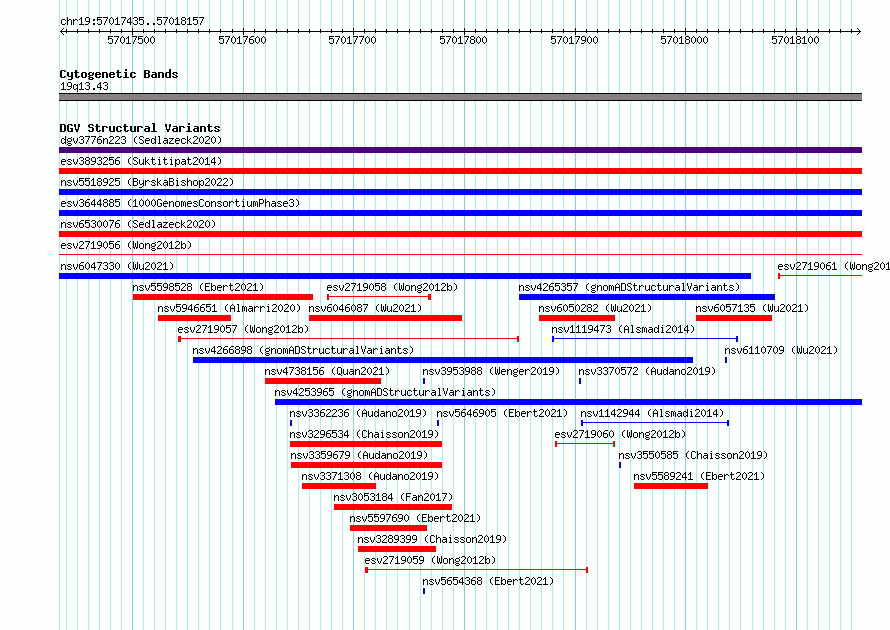Viewport: 890px width, 630px height.
Task: Click ruler position 57017700
Action: [x=352, y=40]
